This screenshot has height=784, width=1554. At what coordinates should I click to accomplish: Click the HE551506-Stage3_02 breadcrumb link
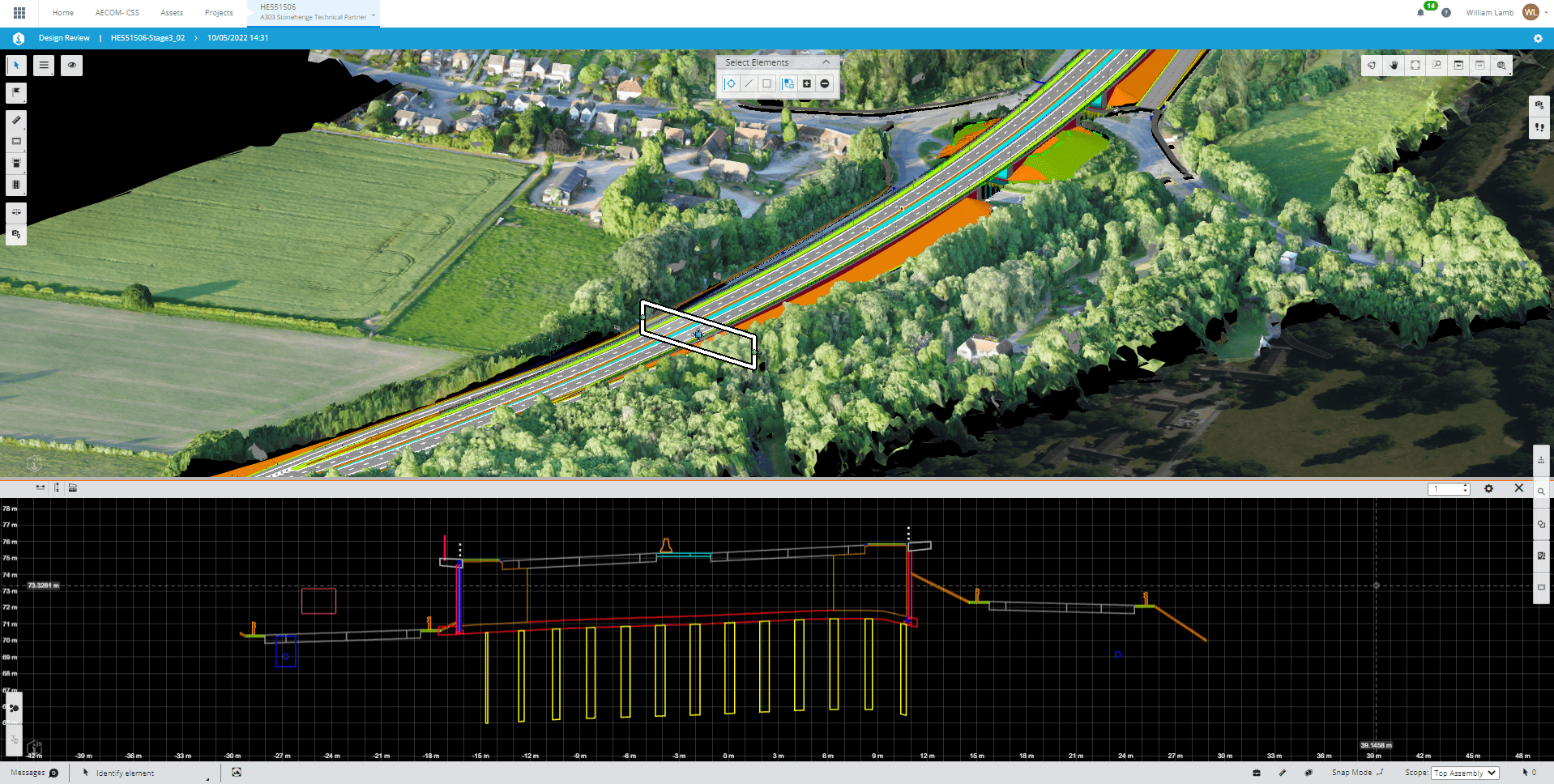click(x=147, y=38)
